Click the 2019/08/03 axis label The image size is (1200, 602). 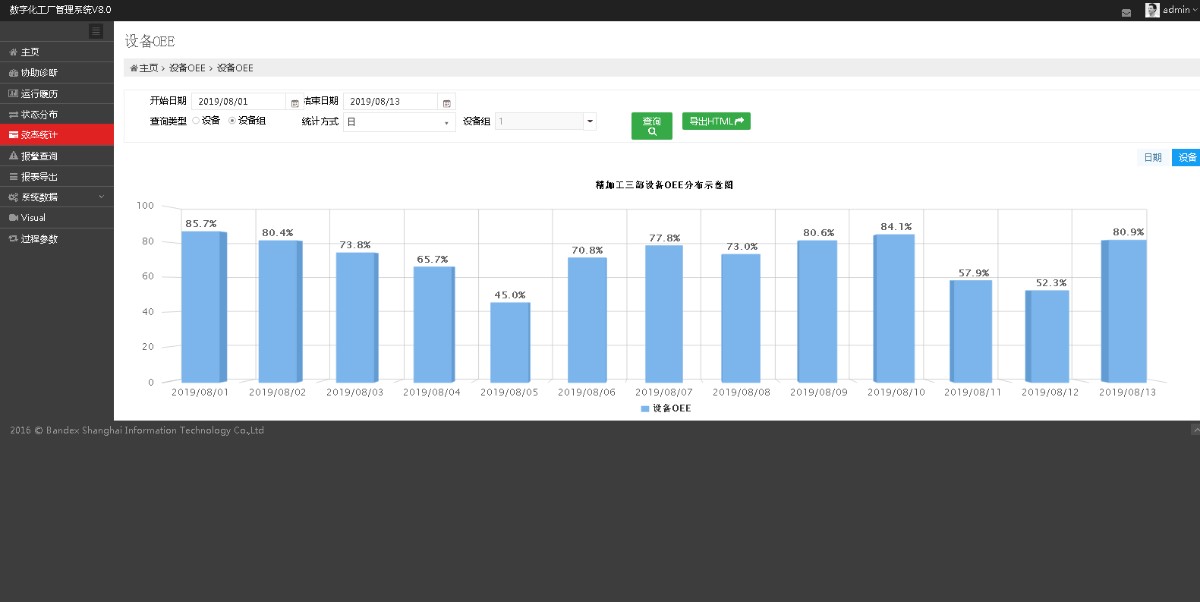355,393
